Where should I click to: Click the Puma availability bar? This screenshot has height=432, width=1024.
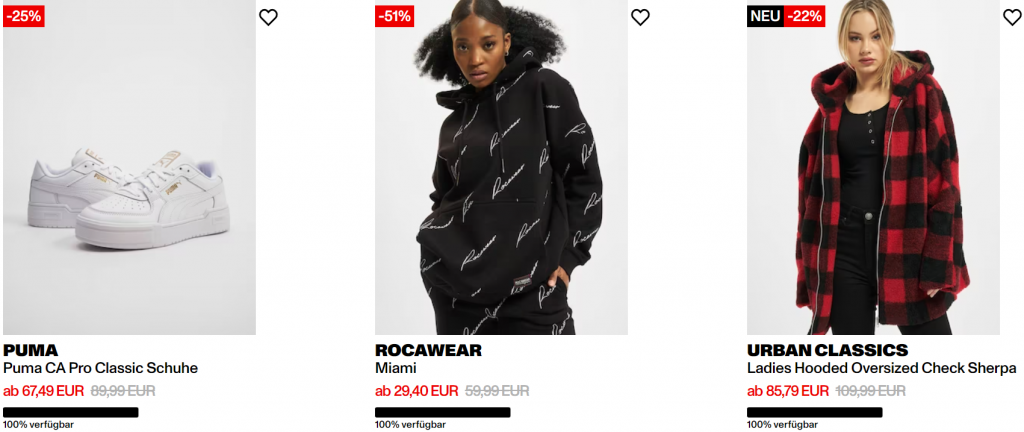[71, 412]
